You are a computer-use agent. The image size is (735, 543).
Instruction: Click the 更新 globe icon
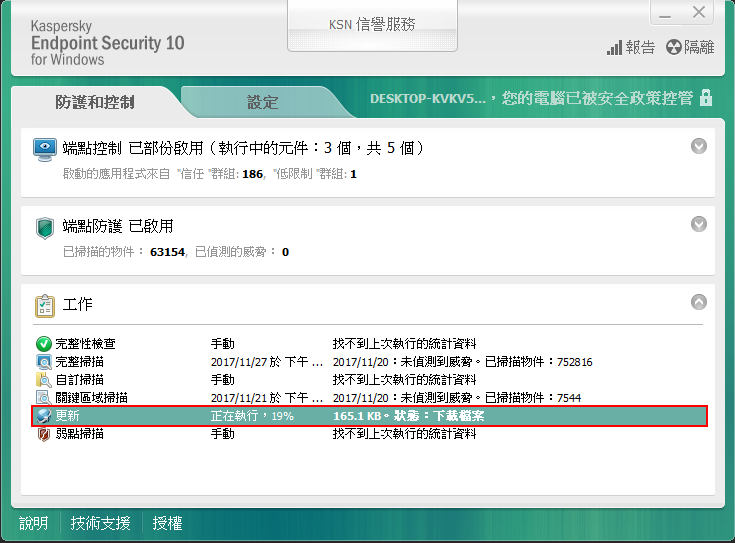pos(44,416)
